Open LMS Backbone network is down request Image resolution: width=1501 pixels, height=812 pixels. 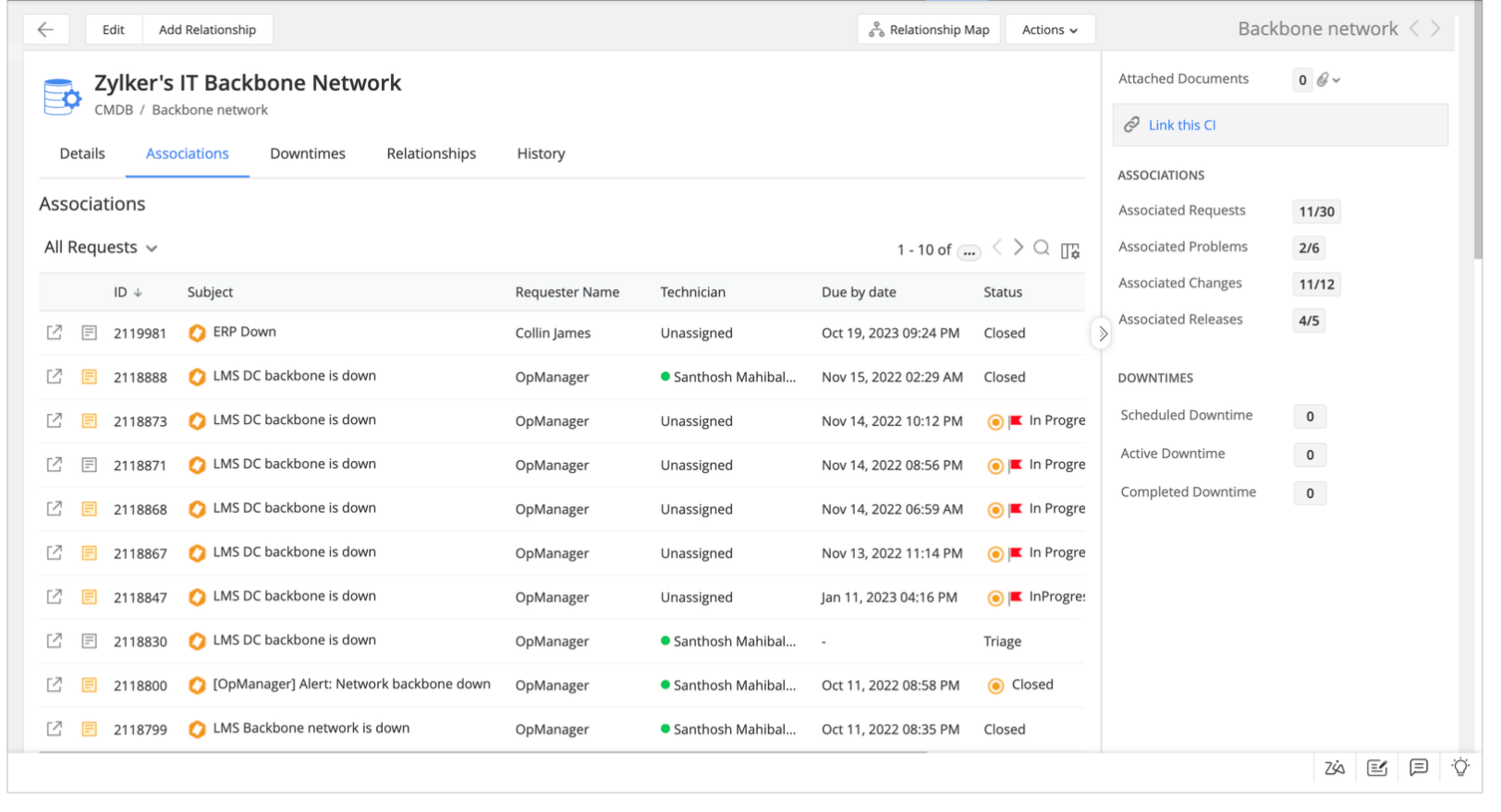coord(311,728)
